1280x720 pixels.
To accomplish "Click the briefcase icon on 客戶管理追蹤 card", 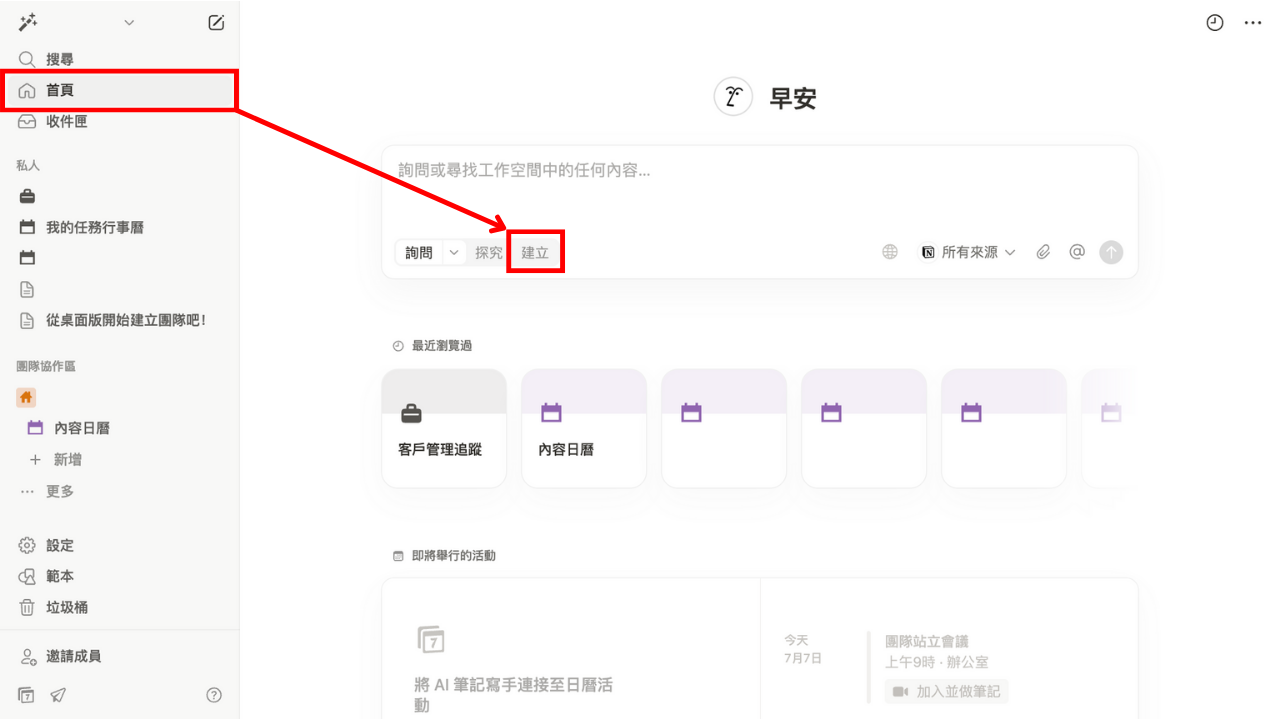I will point(411,413).
